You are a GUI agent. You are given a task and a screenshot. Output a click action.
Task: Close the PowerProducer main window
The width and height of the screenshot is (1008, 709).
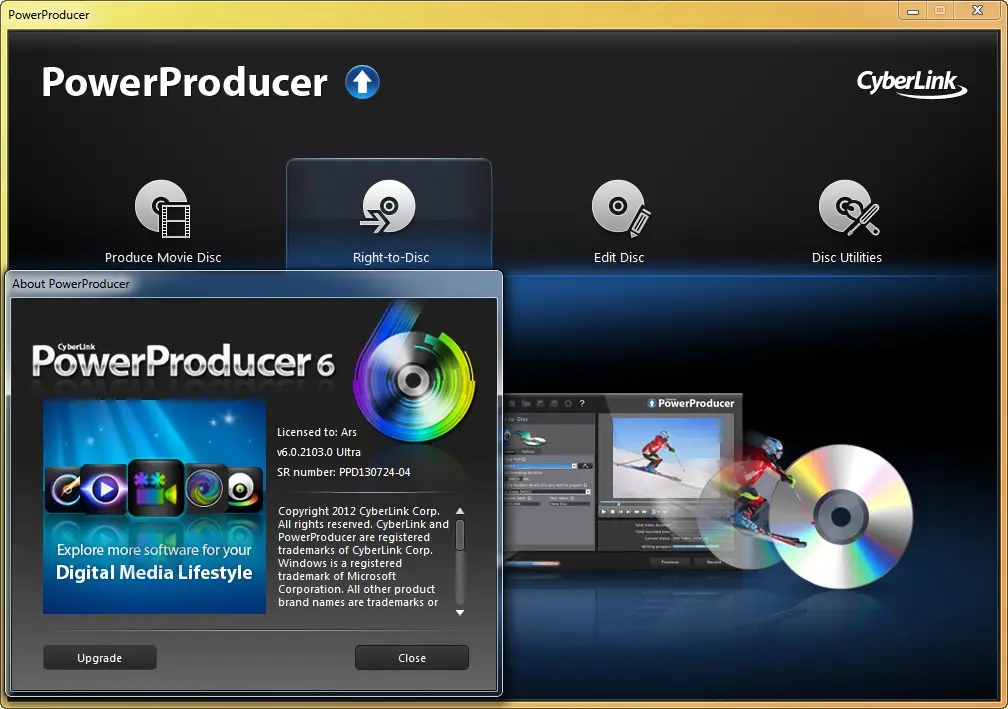pyautogui.click(x=978, y=10)
